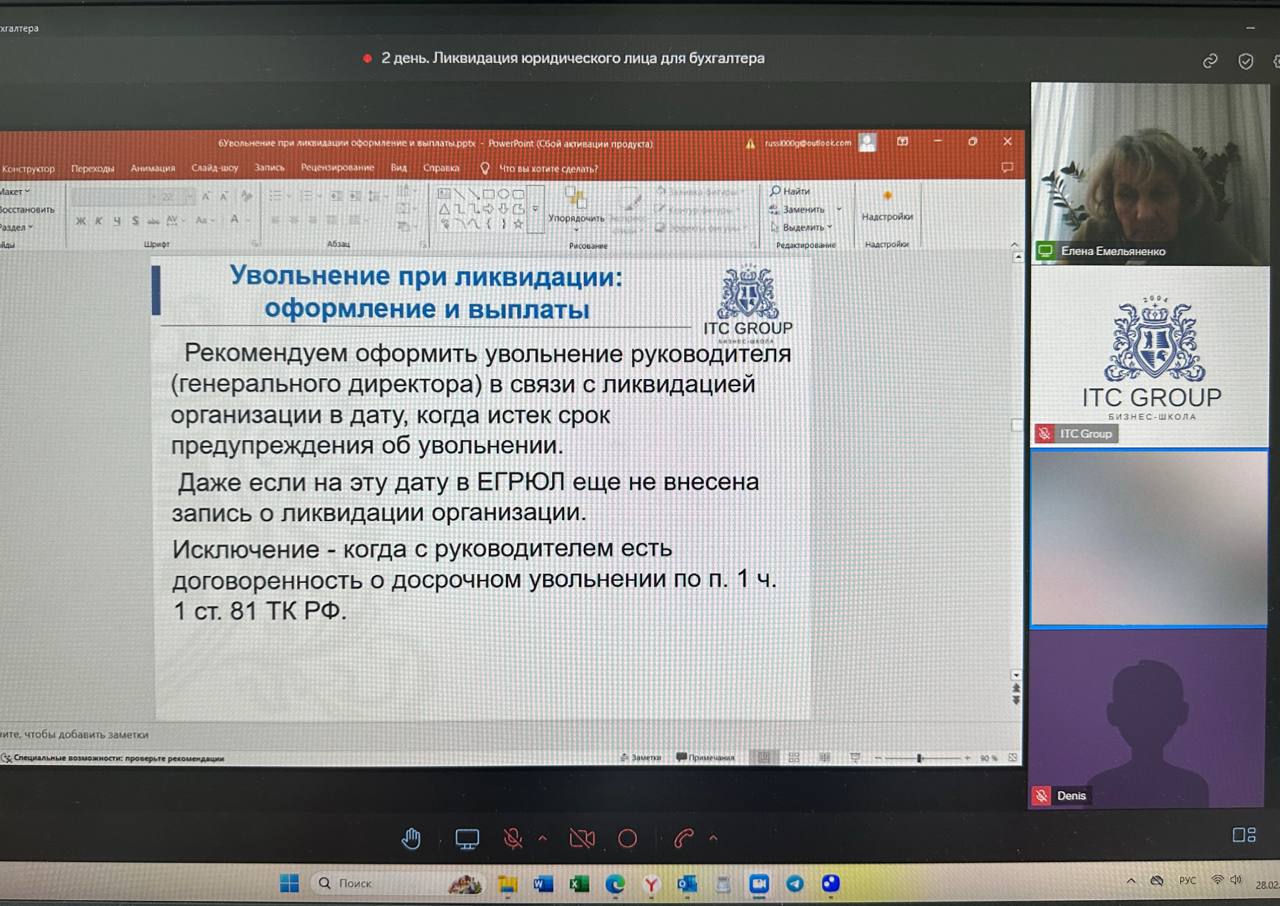Raise hand in the conference
Viewport: 1280px width, 906px height.
(x=411, y=839)
